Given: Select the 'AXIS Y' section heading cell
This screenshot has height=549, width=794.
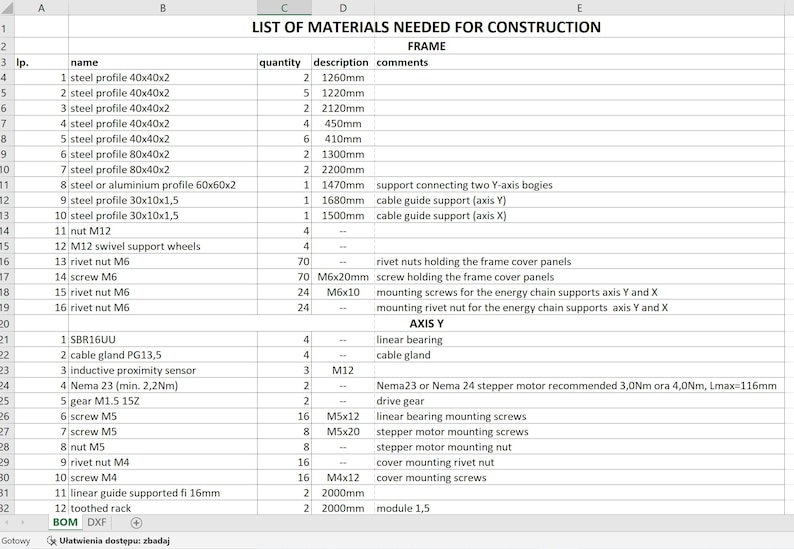Looking at the screenshot, I should (426, 324).
